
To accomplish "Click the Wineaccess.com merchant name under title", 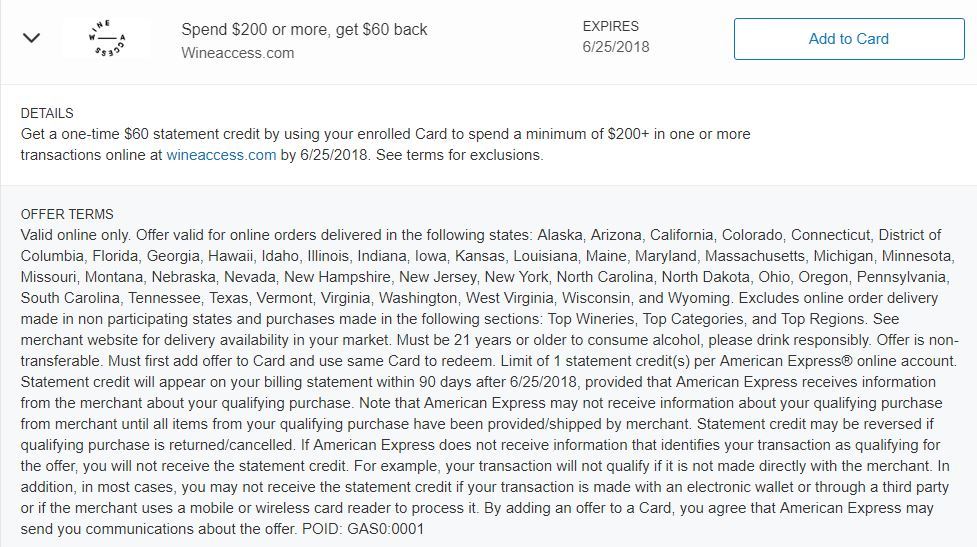I will pyautogui.click(x=237, y=53).
